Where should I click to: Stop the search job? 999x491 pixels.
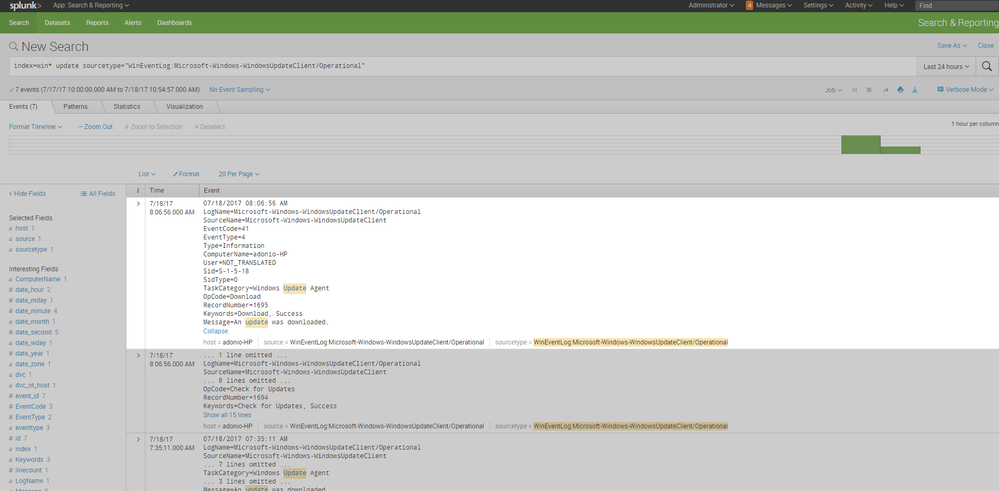click(x=869, y=90)
